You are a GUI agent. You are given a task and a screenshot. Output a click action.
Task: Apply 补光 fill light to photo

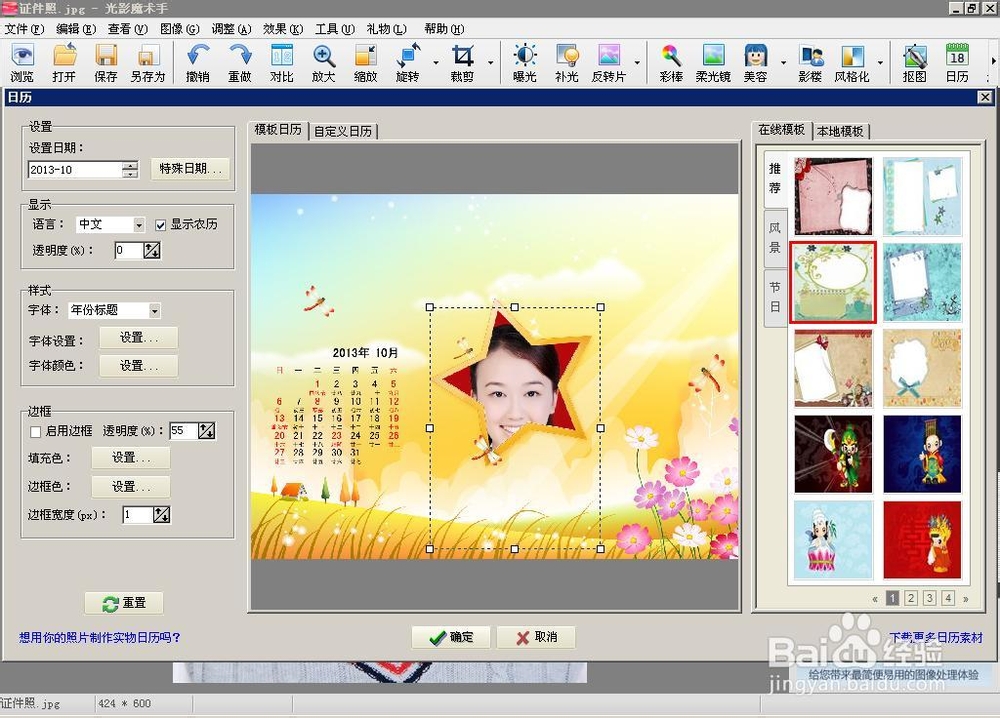tap(567, 62)
